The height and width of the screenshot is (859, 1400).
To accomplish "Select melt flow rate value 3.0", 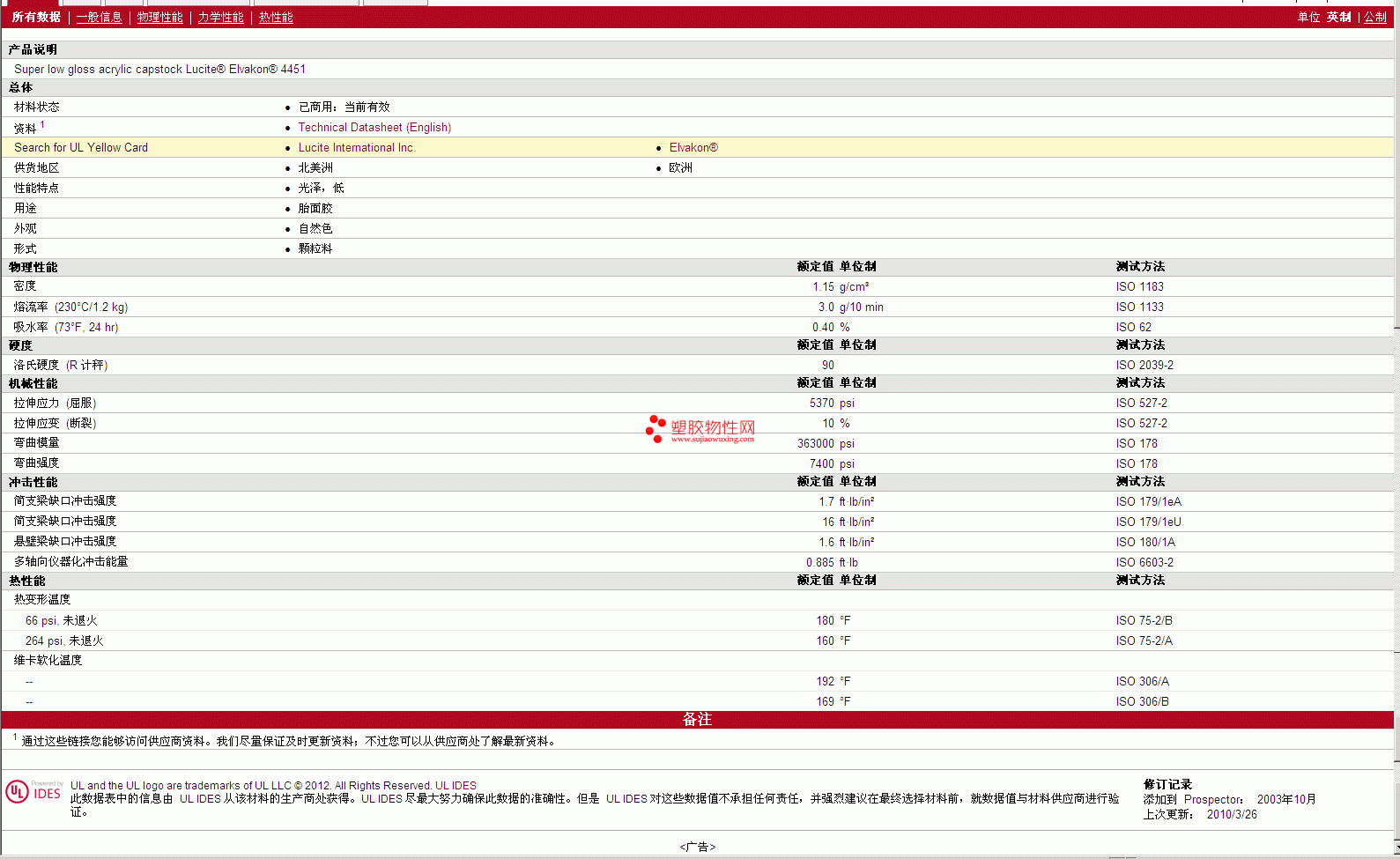I will click(x=826, y=307).
